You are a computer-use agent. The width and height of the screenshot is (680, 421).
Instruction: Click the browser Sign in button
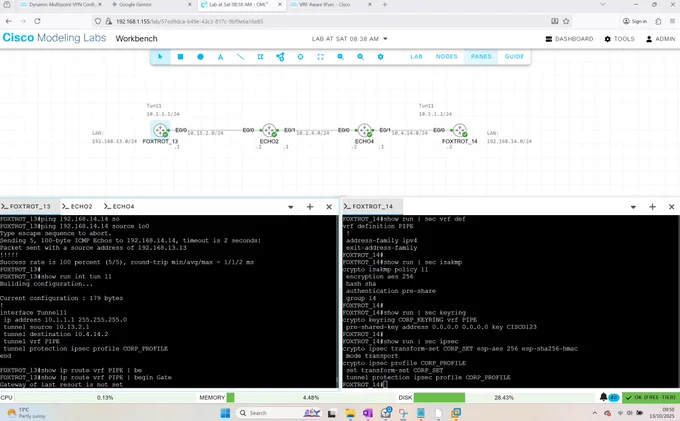tap(635, 21)
